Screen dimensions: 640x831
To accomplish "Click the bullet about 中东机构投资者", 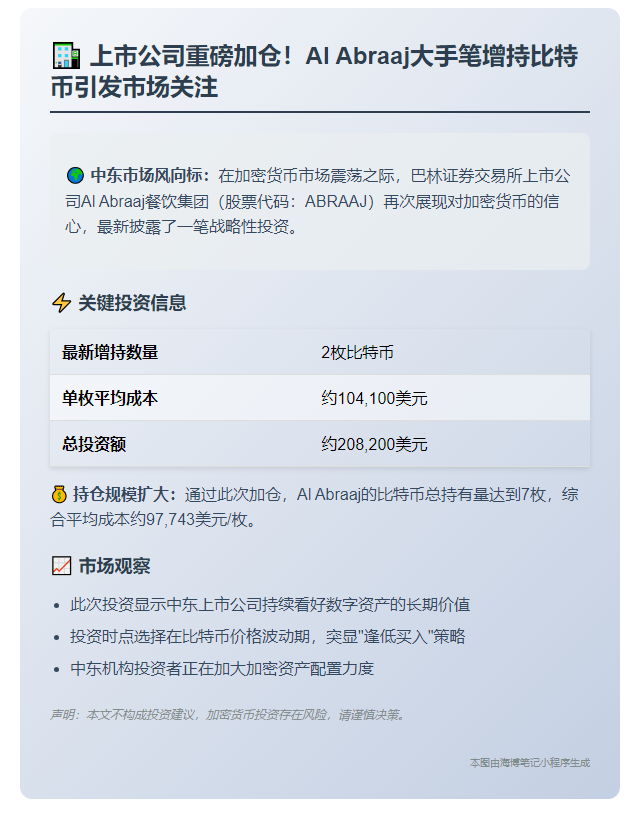I will pyautogui.click(x=222, y=668).
